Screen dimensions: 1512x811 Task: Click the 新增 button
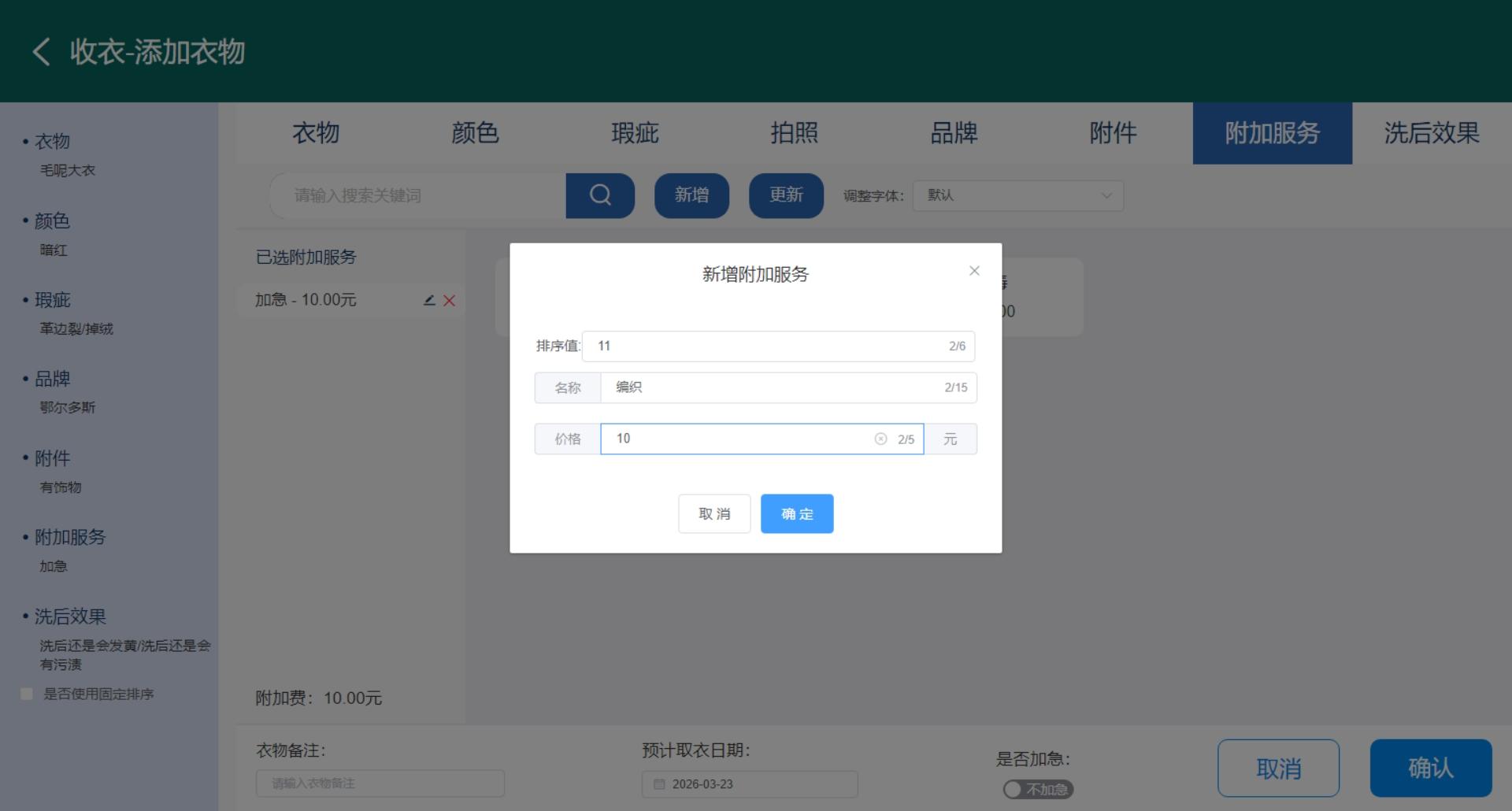(x=691, y=195)
